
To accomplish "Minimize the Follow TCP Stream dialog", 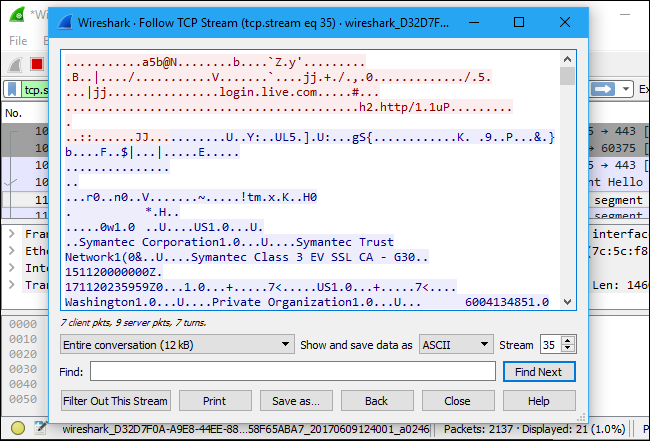I will click(x=474, y=22).
